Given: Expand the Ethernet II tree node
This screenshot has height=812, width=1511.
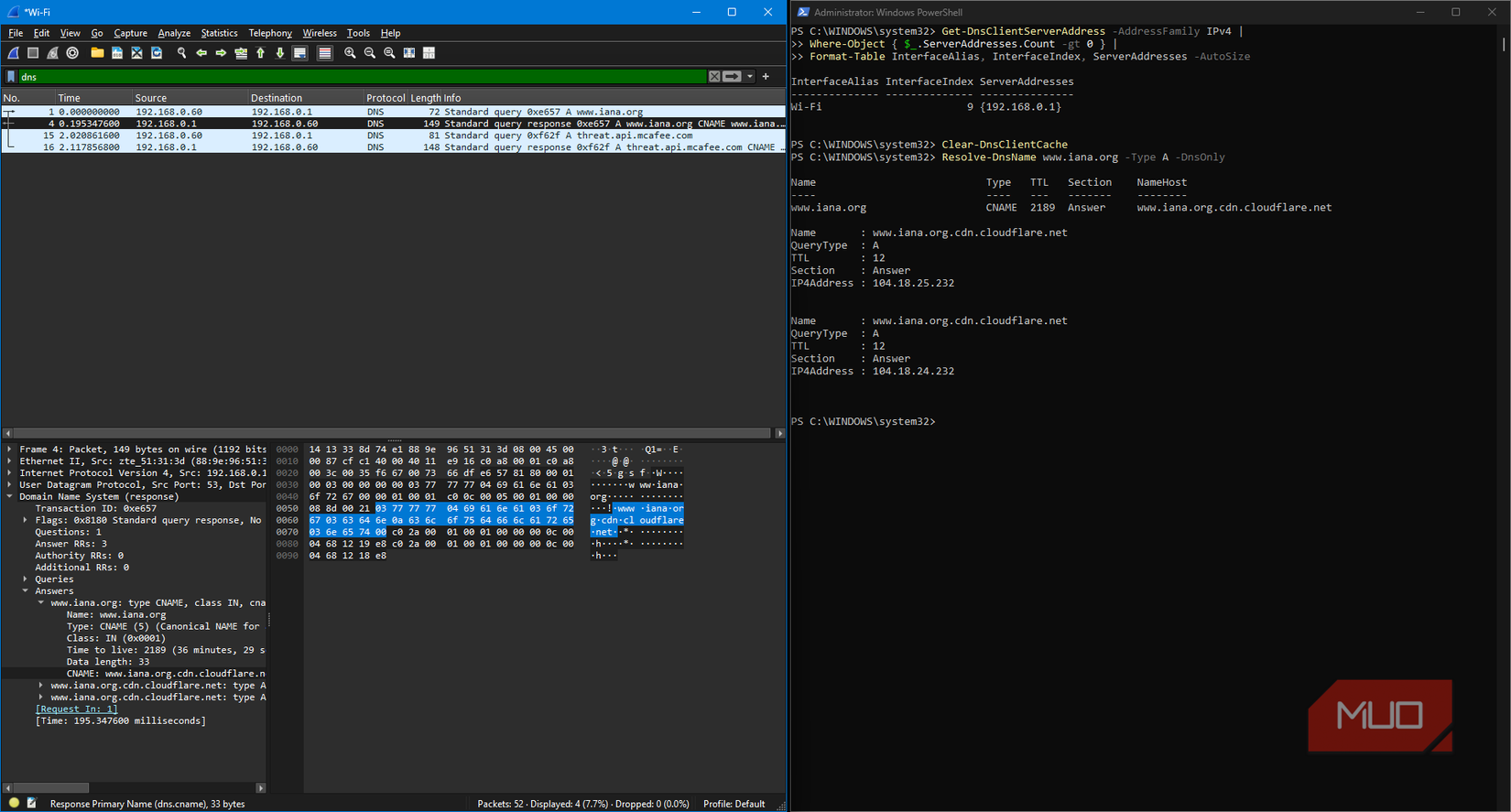Looking at the screenshot, I should click(10, 461).
